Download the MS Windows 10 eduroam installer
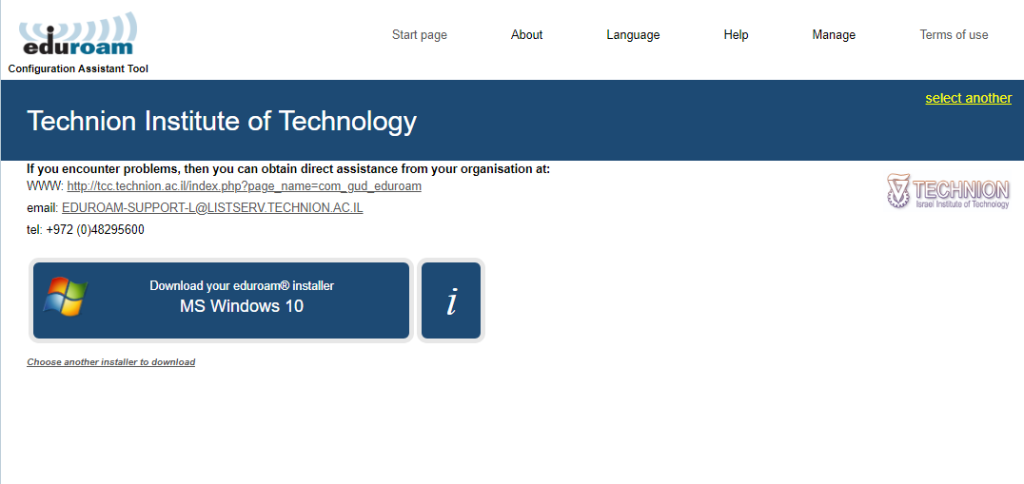Viewport: 1024px width, 484px height. click(221, 300)
